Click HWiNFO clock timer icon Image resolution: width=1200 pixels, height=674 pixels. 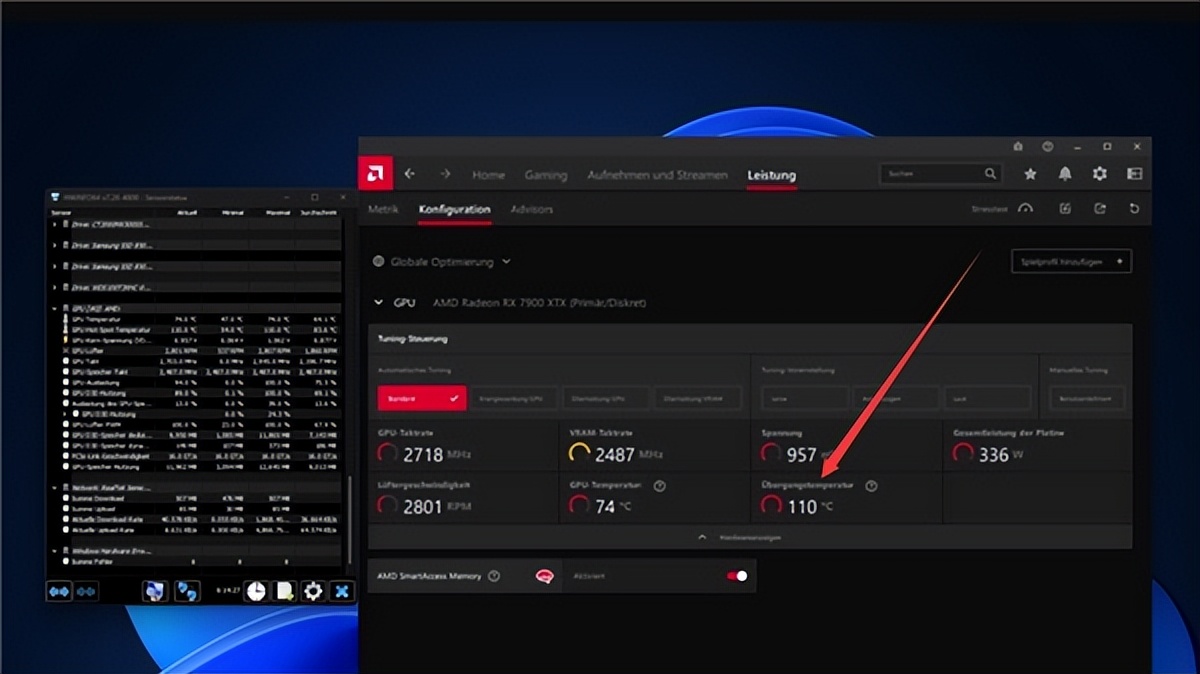coord(257,592)
